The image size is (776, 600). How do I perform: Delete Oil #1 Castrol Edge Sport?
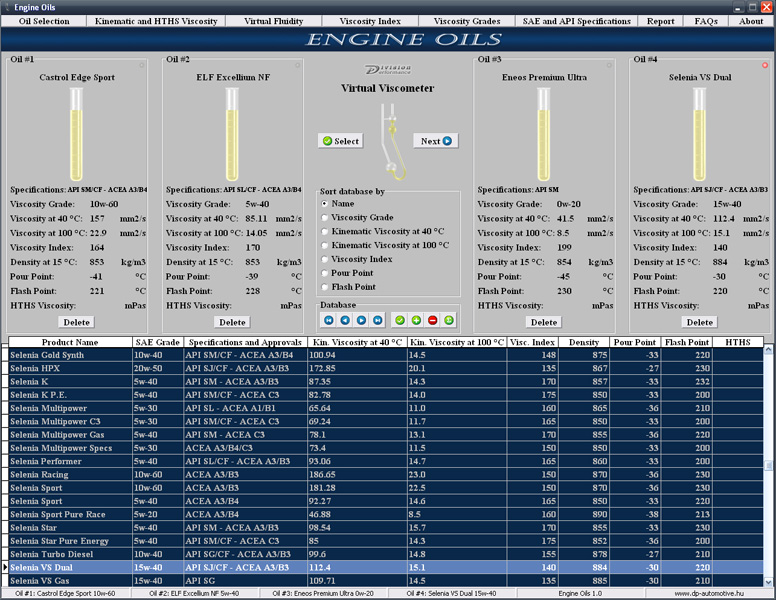[77, 322]
